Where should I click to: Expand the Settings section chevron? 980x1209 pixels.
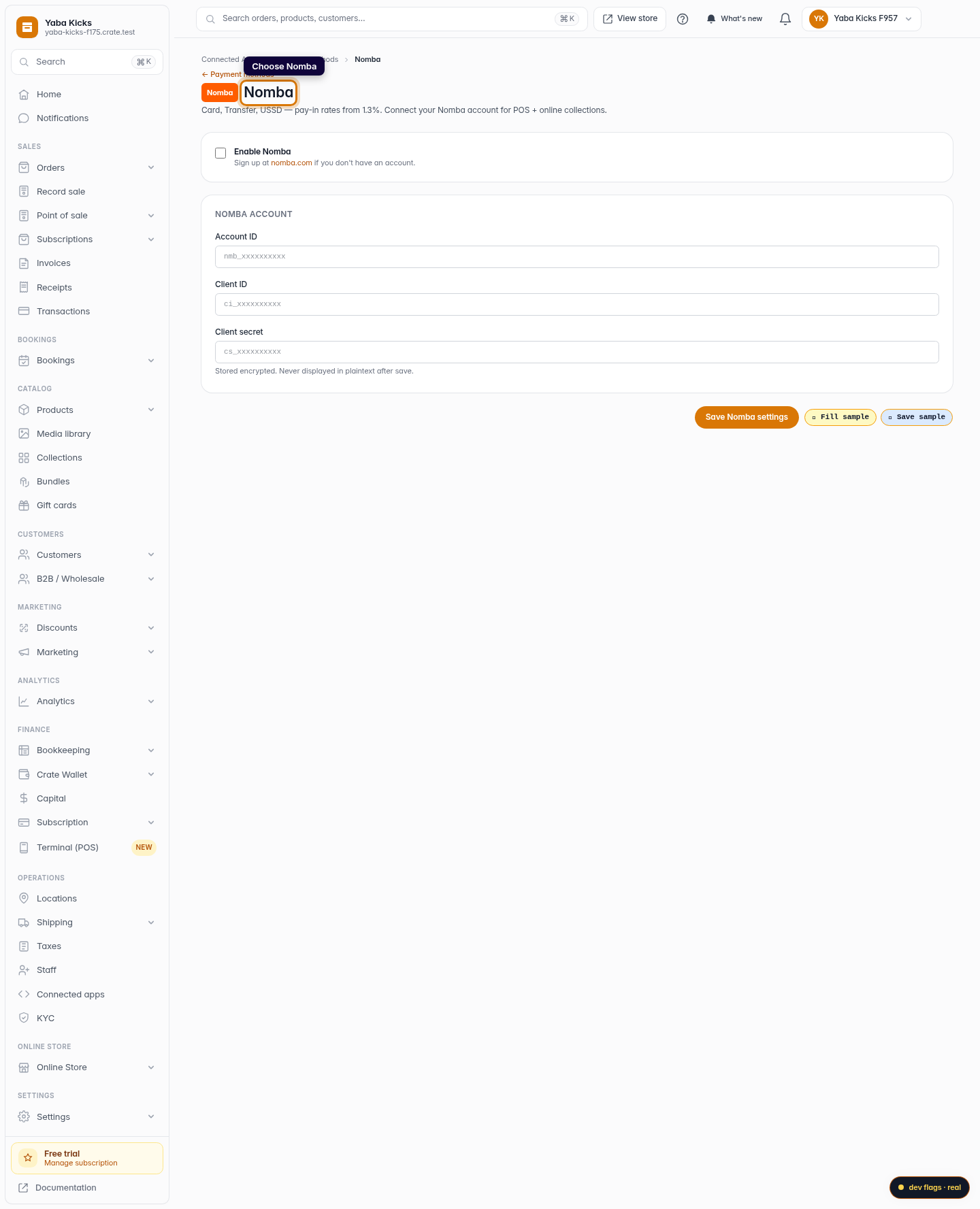[151, 1117]
